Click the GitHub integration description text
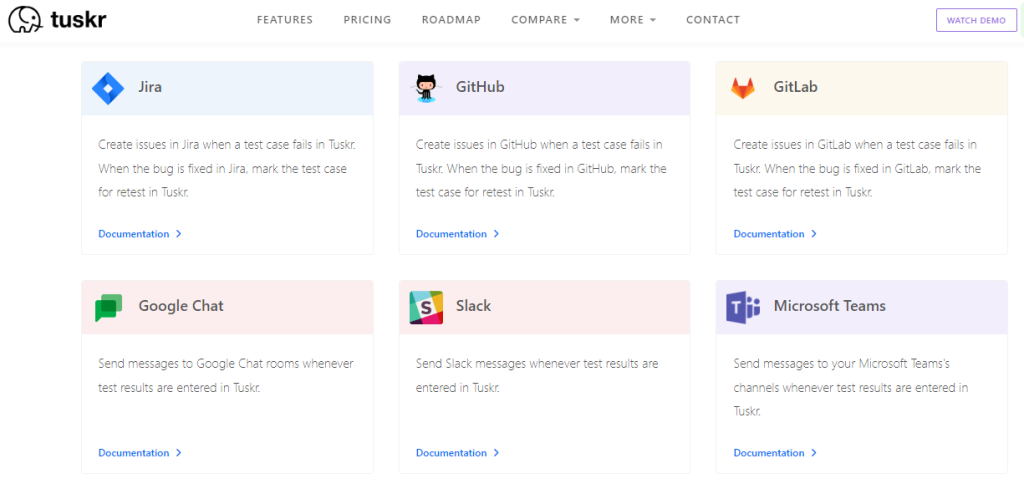 coord(541,169)
